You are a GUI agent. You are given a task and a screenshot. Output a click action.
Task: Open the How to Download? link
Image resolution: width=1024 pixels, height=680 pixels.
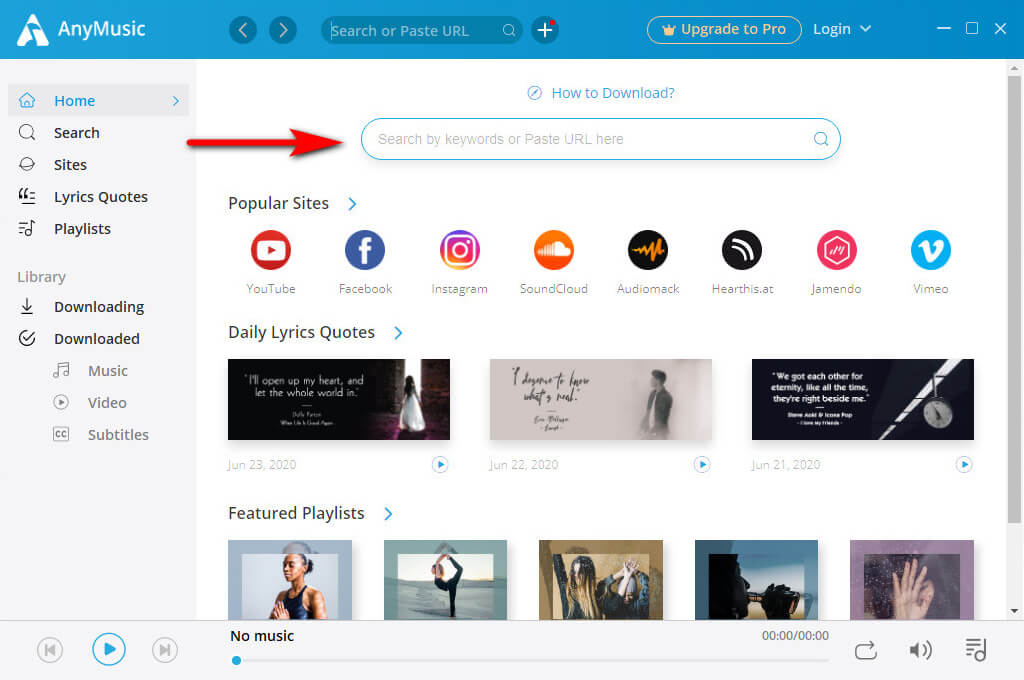601,93
